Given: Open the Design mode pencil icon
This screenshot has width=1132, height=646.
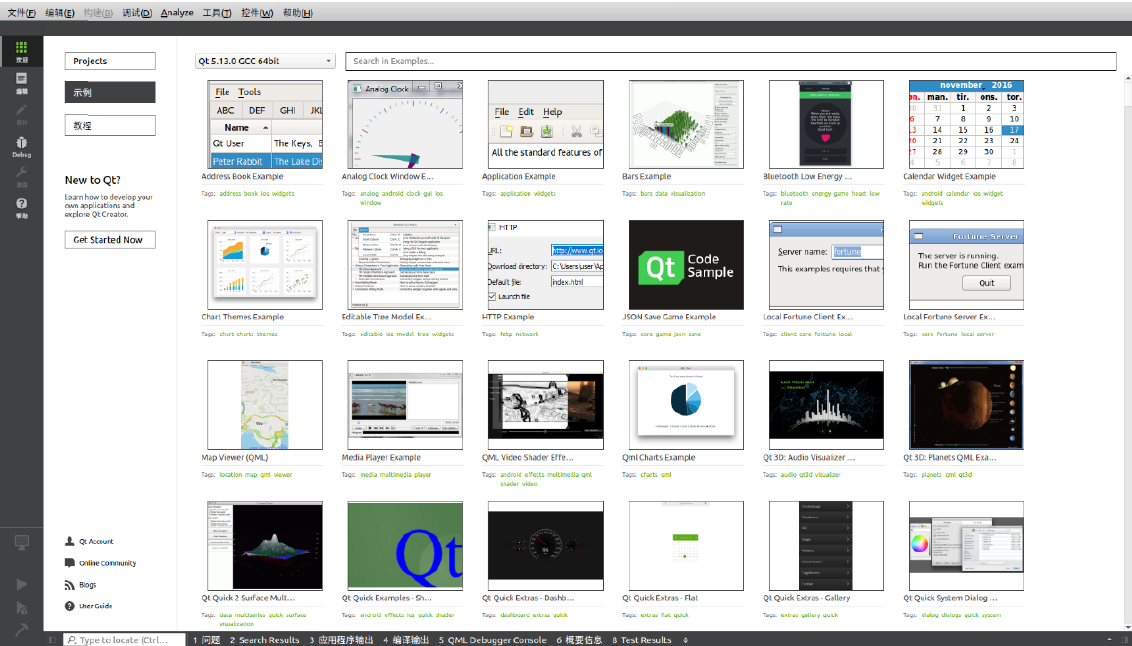Looking at the screenshot, I should 22,110.
